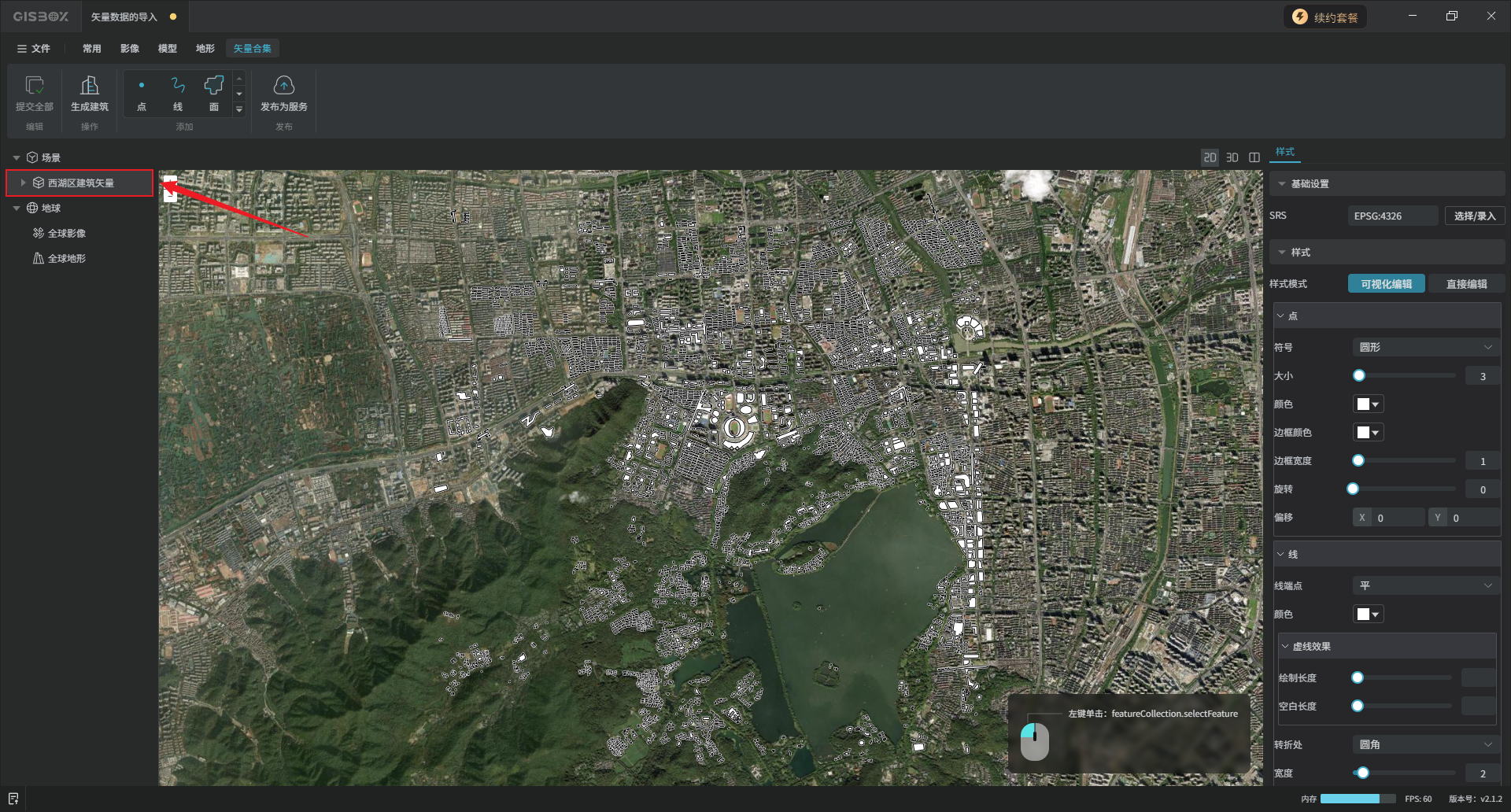The height and width of the screenshot is (812, 1511).
Task: Open the File (文件) menu
Action: tap(34, 49)
